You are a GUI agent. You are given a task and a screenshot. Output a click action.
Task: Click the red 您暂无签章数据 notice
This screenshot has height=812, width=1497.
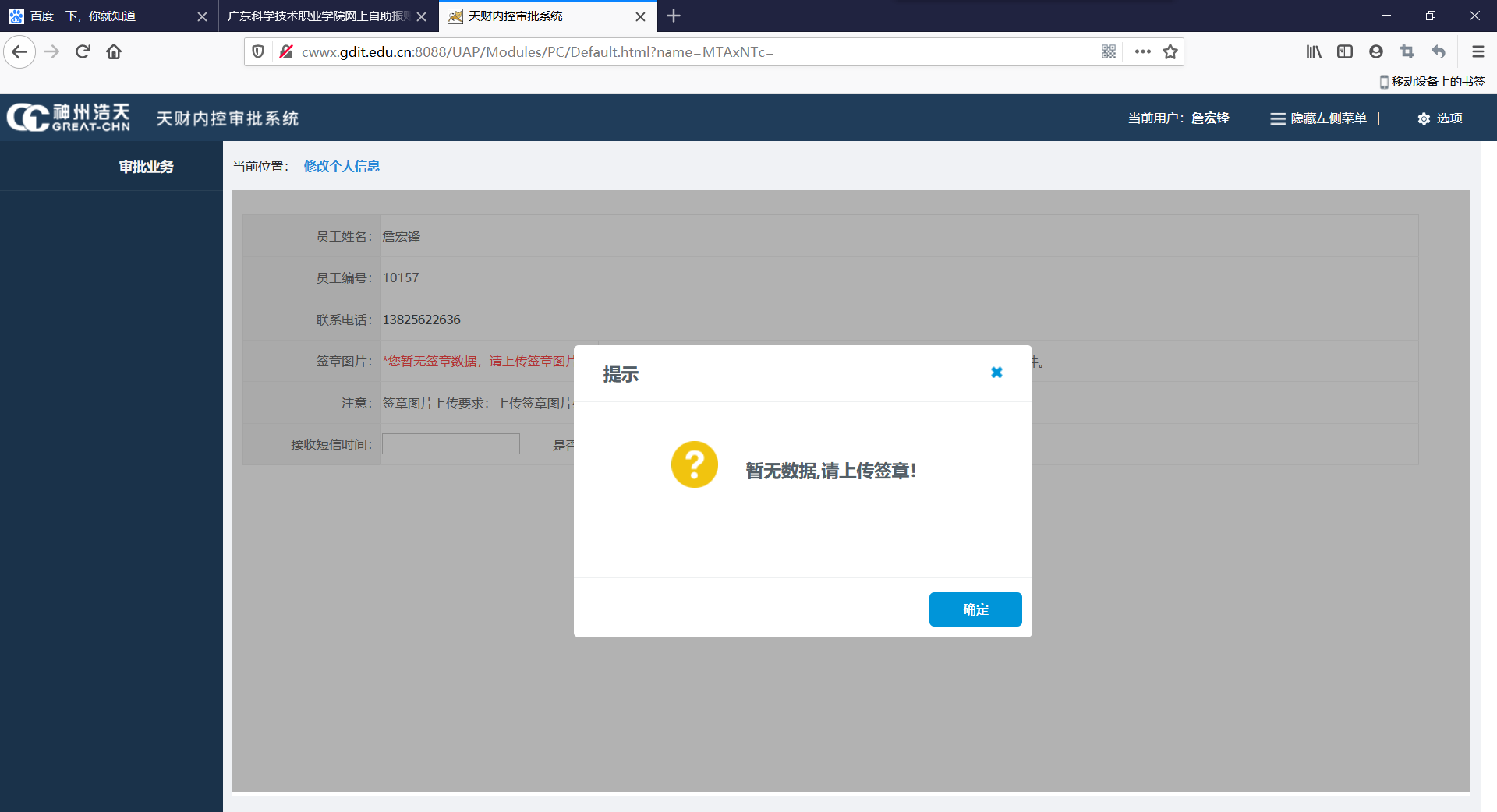(x=478, y=362)
